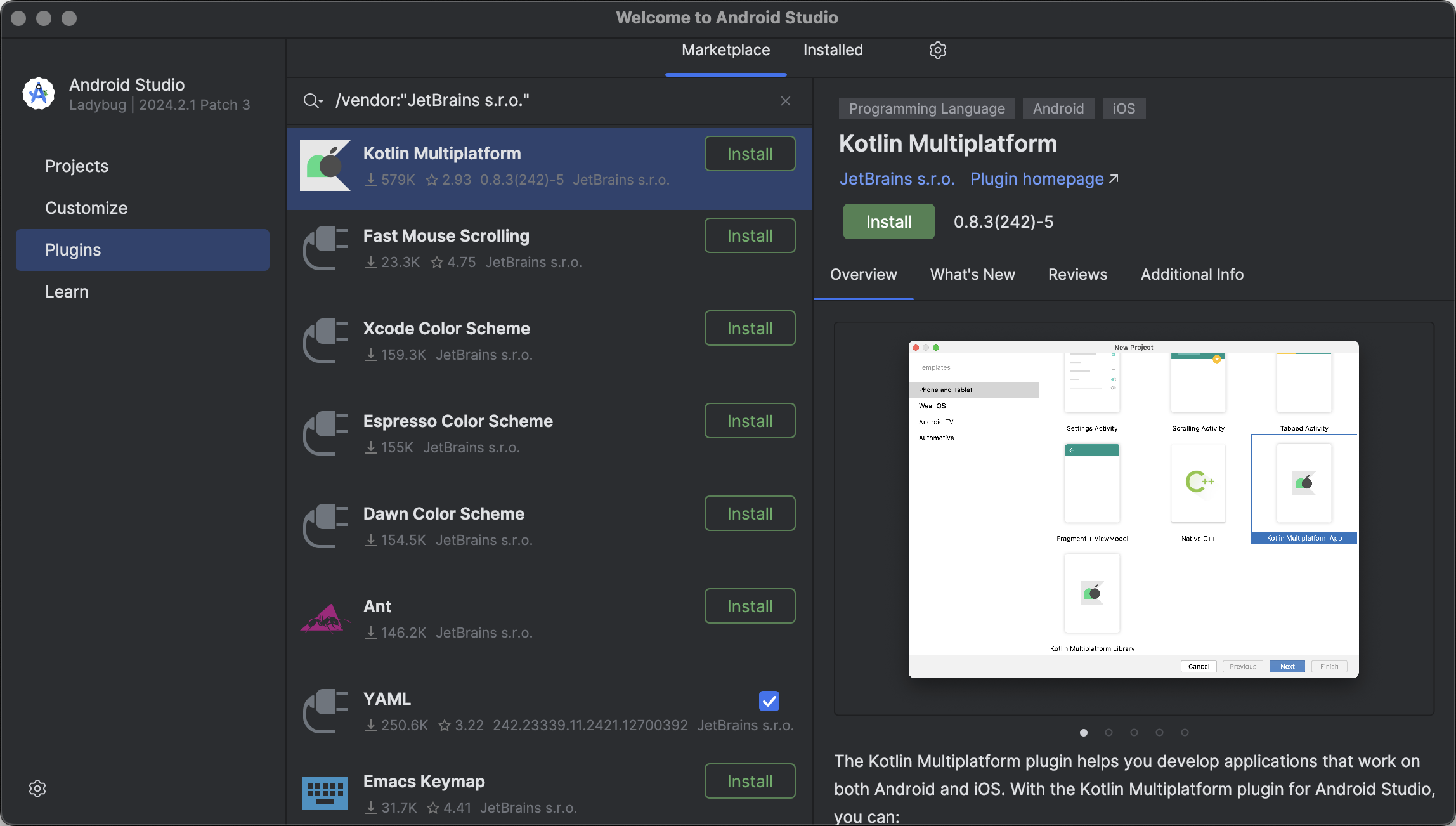The width and height of the screenshot is (1456, 826).
Task: Clear the vendor search field
Action: (786, 101)
